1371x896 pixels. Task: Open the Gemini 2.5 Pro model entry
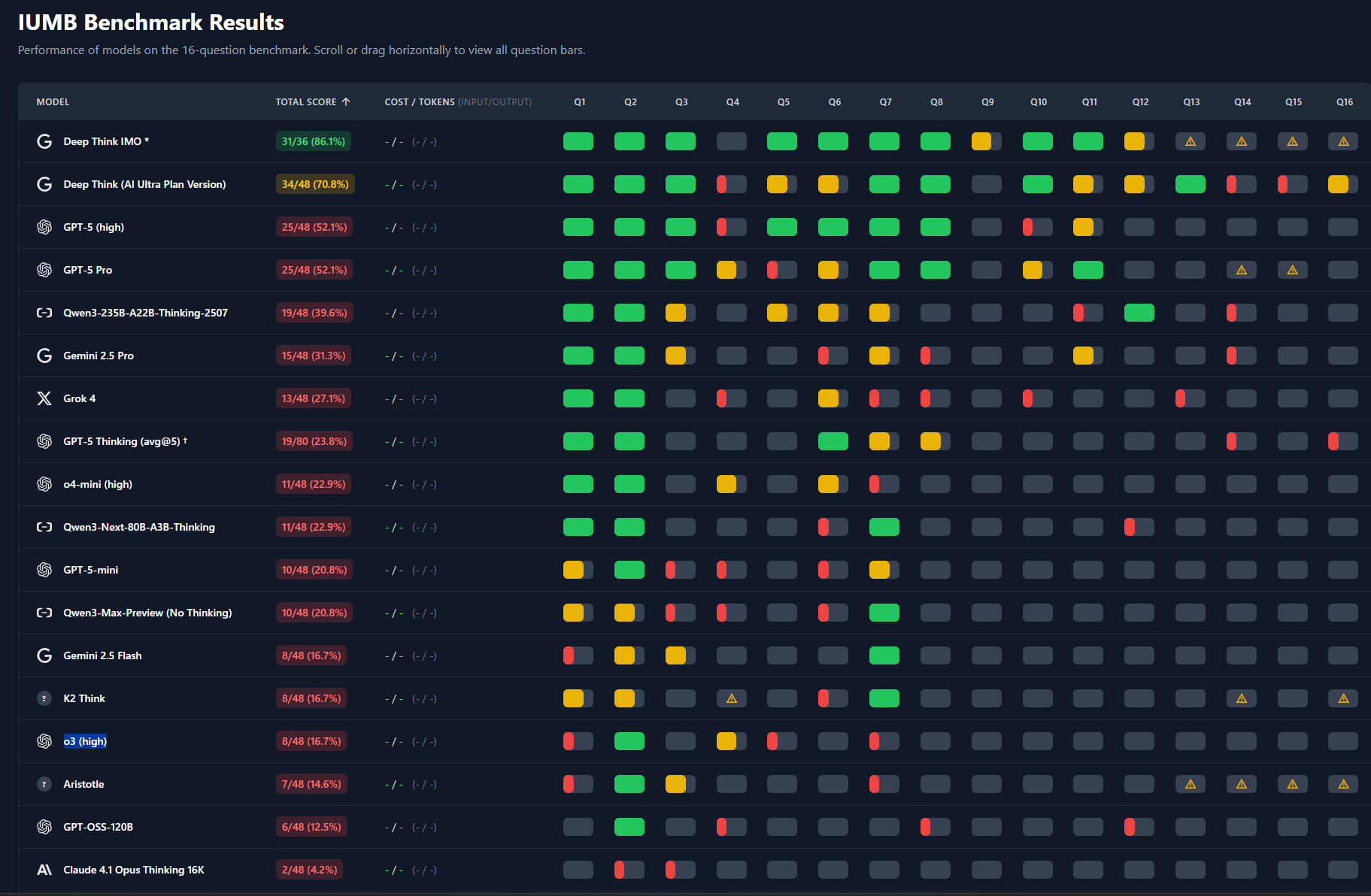99,356
